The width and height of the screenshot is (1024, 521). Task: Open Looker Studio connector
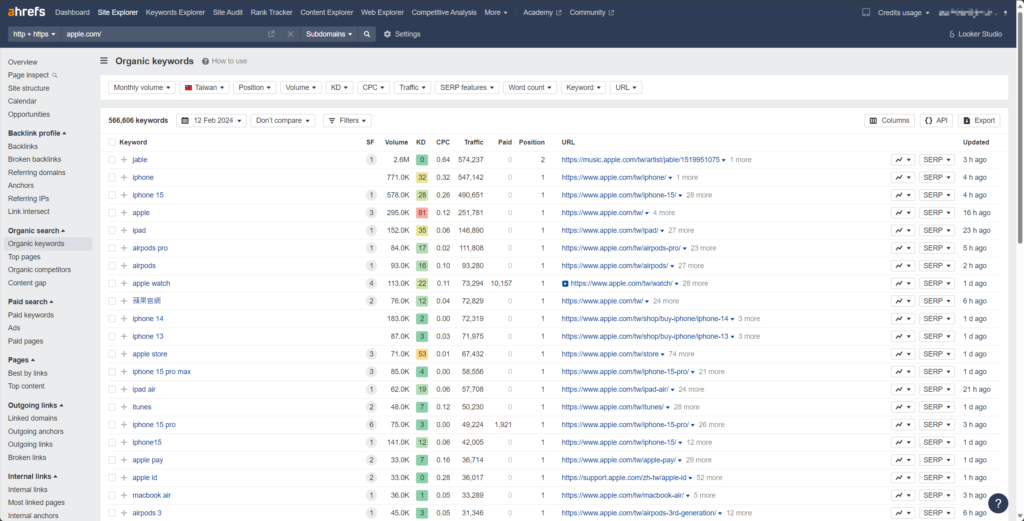click(976, 34)
